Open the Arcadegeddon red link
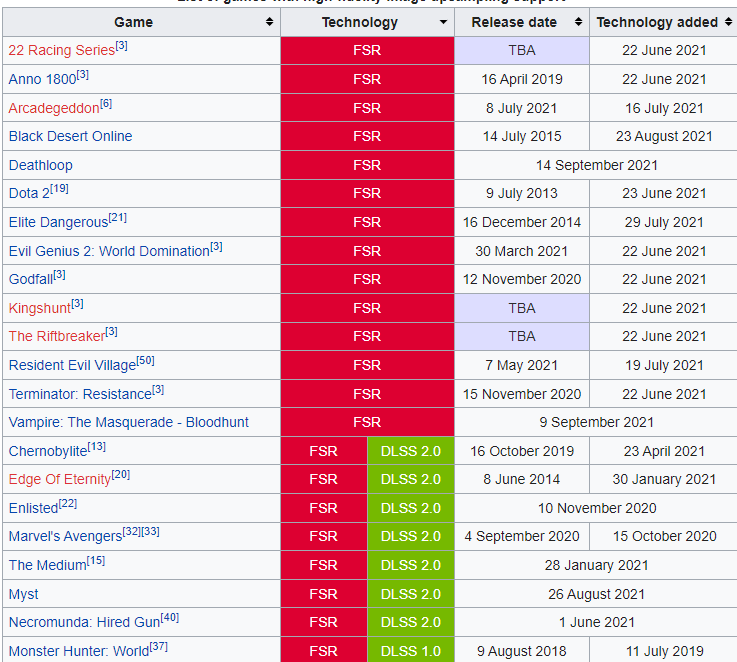The height and width of the screenshot is (662, 737). point(54,108)
